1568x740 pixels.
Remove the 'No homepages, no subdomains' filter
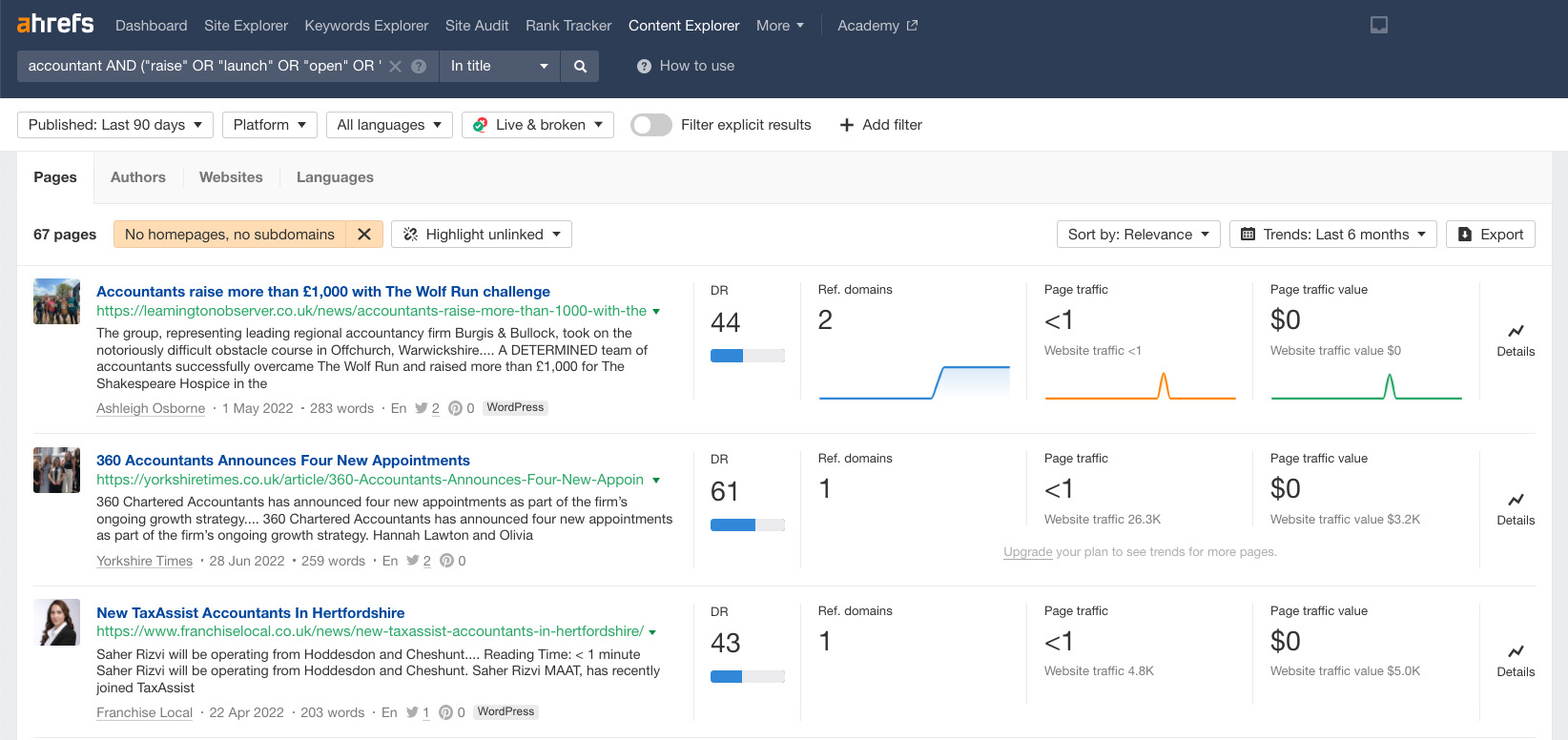364,235
